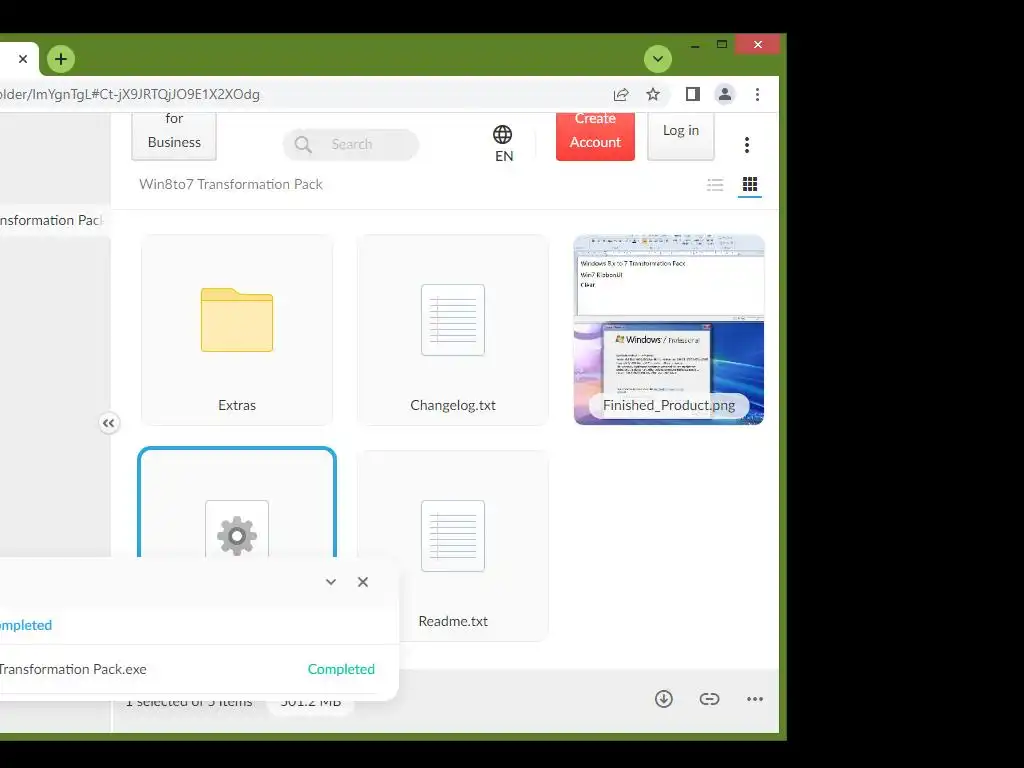
Task: Open a new browser tab
Action: pos(61,59)
